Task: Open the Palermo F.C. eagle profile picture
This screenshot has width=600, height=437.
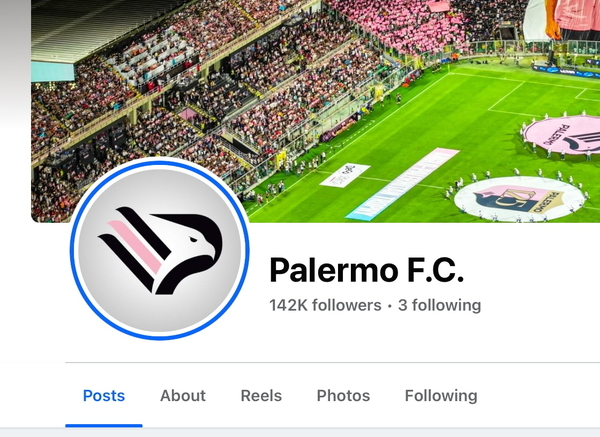Action: (x=160, y=250)
